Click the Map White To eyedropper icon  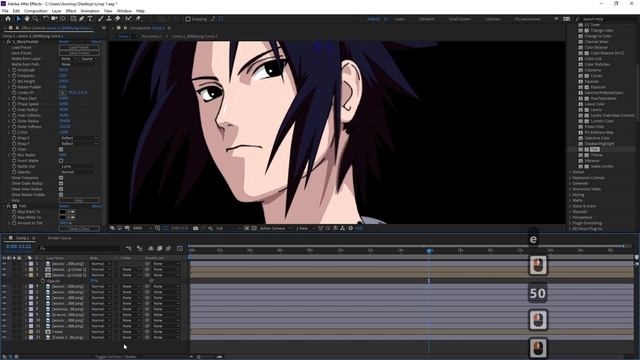pyautogui.click(x=72, y=218)
